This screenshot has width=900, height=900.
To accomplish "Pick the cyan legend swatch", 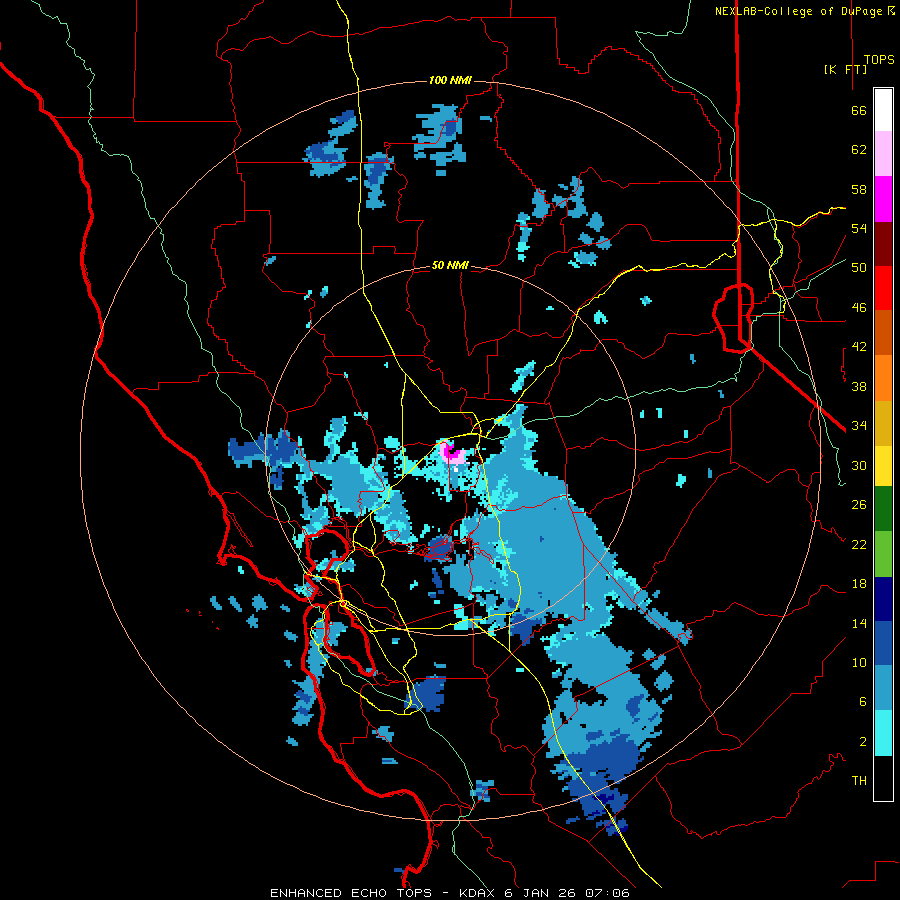I will tap(883, 734).
